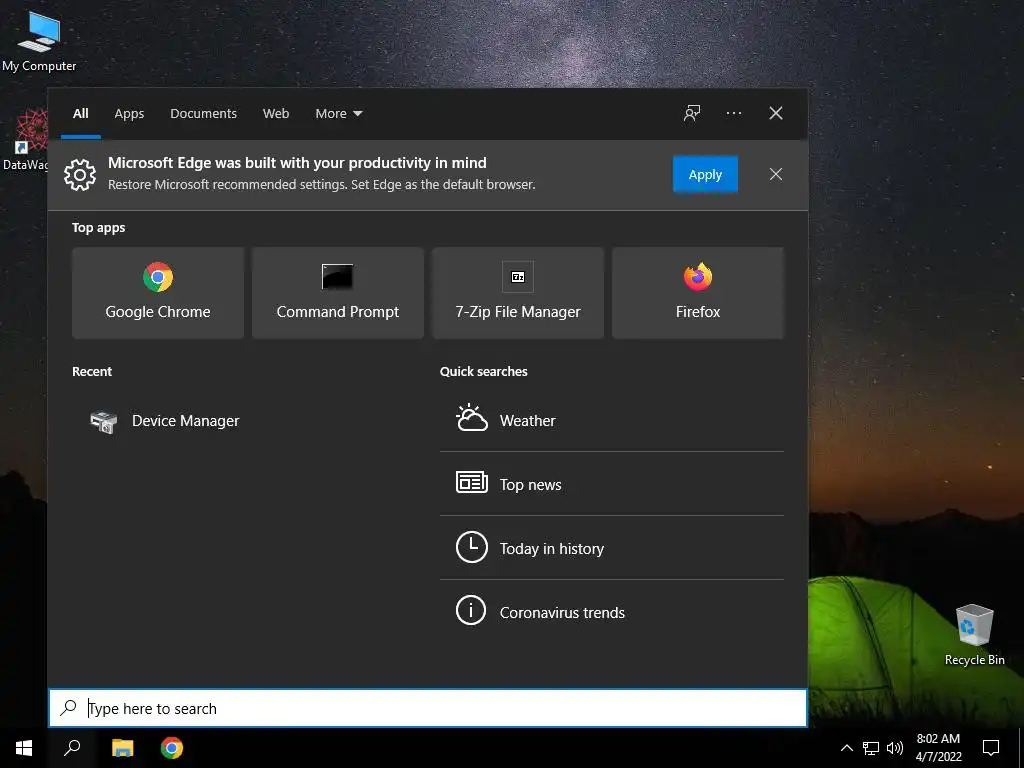The width and height of the screenshot is (1024, 768).
Task: Dismiss the Microsoft Edge banner
Action: click(x=776, y=174)
